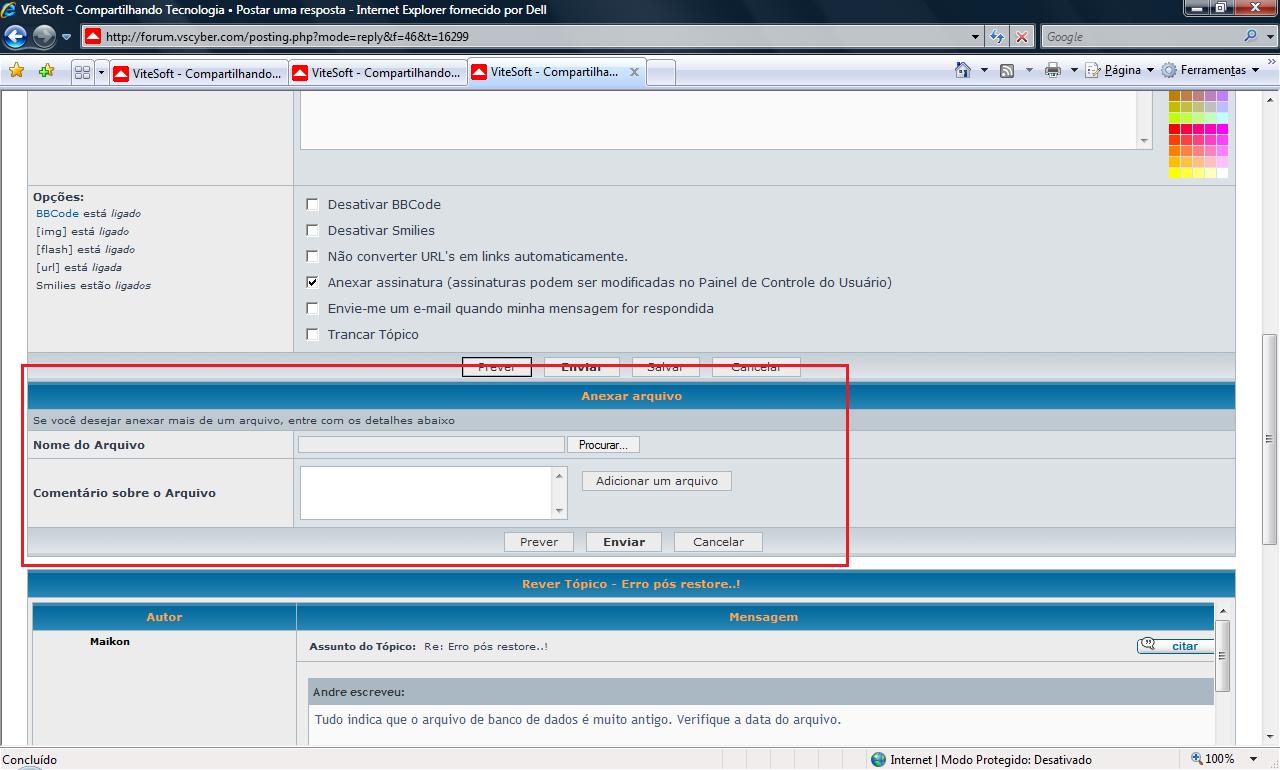1280x770 pixels.
Task: Expand the print options dropdown arrow
Action: [1074, 70]
